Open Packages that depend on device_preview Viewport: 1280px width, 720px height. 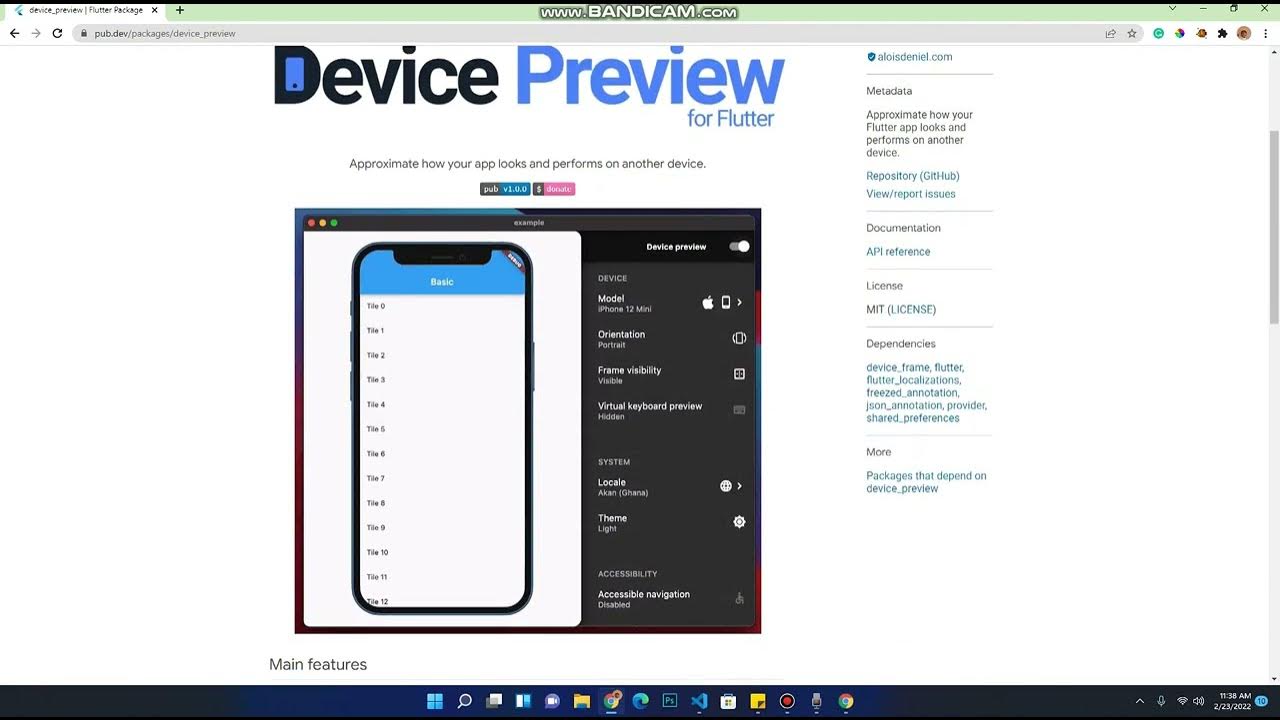click(926, 482)
